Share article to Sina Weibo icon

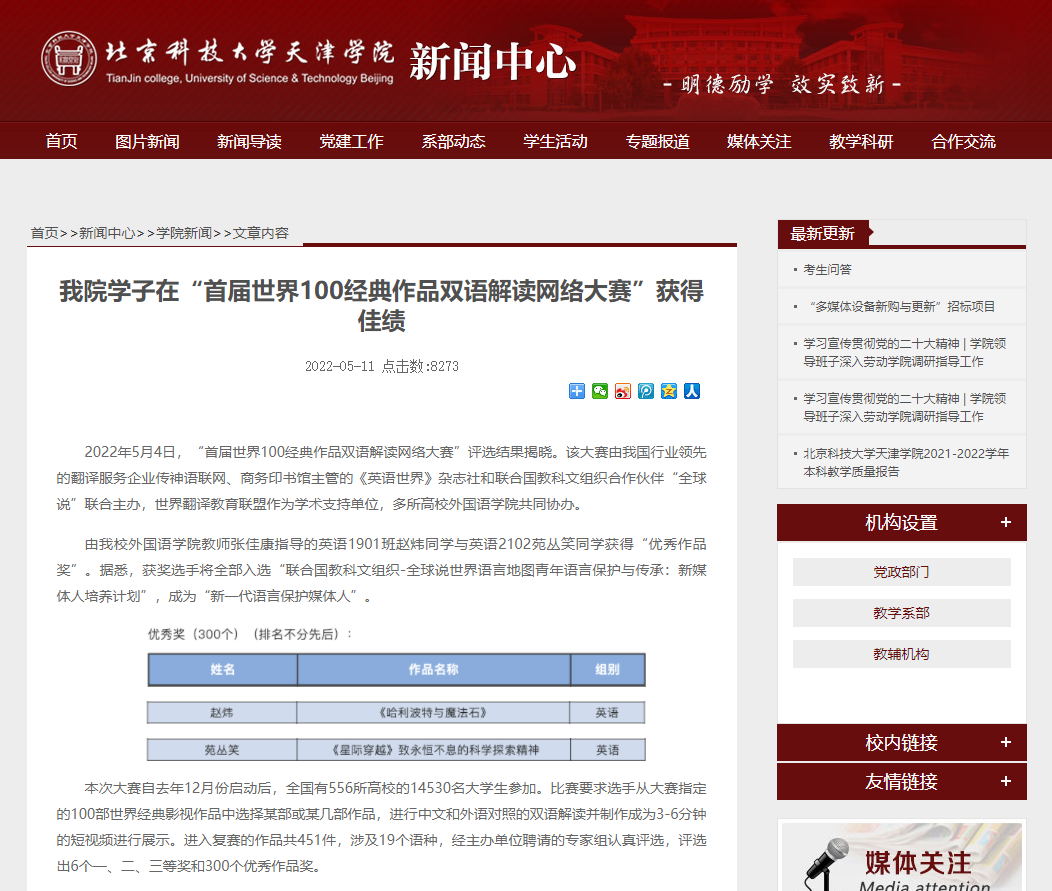click(x=623, y=391)
